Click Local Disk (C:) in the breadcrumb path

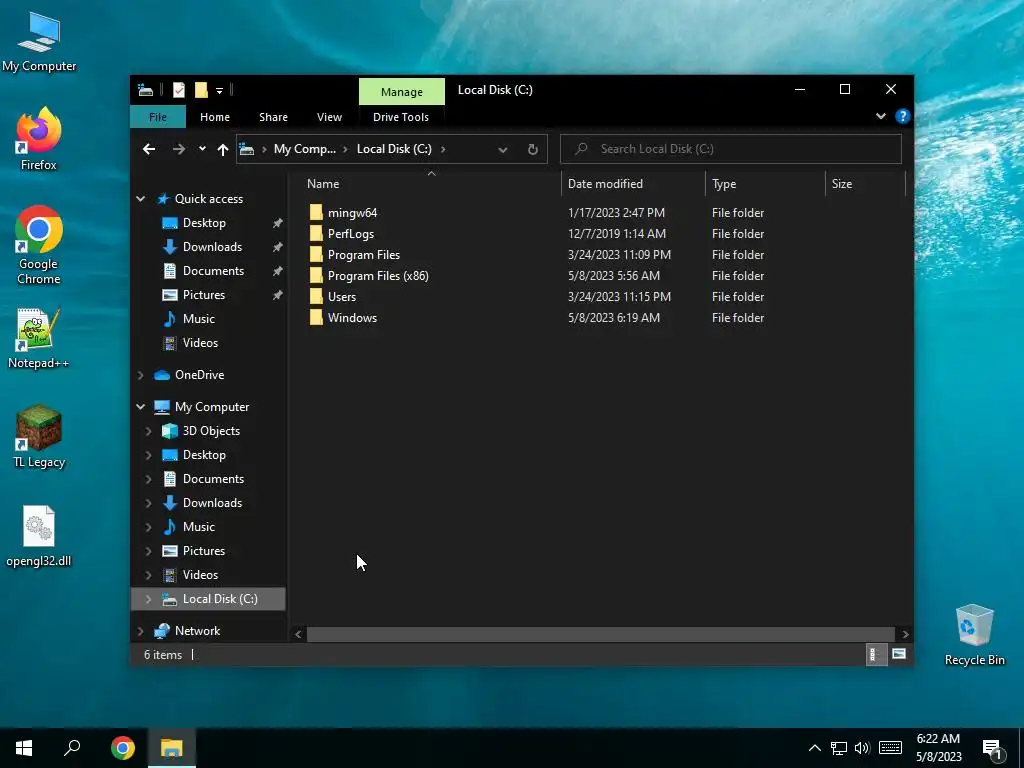click(394, 149)
